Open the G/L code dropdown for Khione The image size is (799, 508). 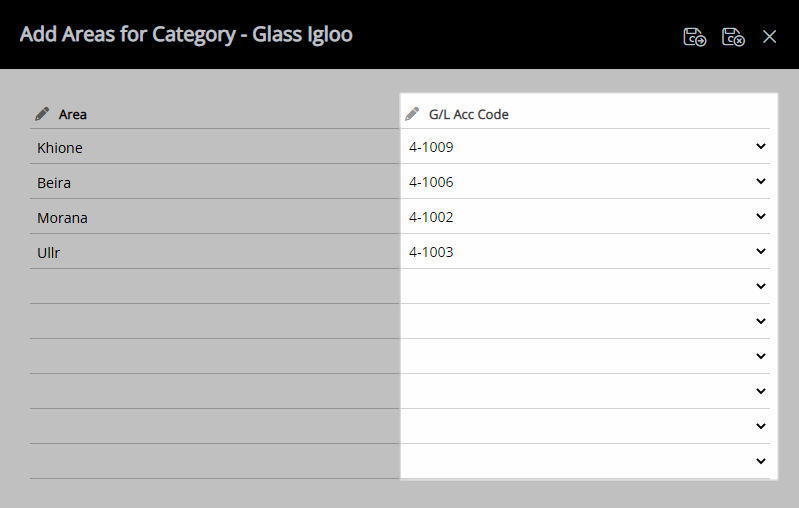click(x=761, y=147)
